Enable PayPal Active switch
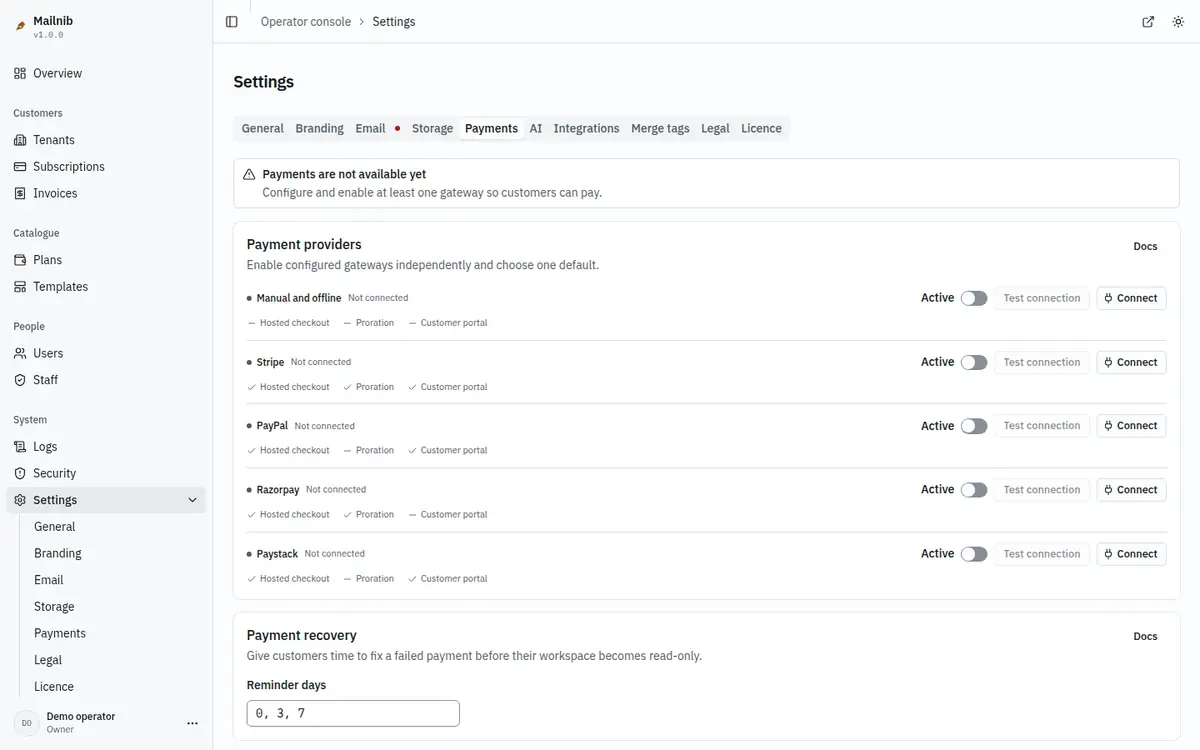Viewport: 1200px width, 750px height. 974,426
